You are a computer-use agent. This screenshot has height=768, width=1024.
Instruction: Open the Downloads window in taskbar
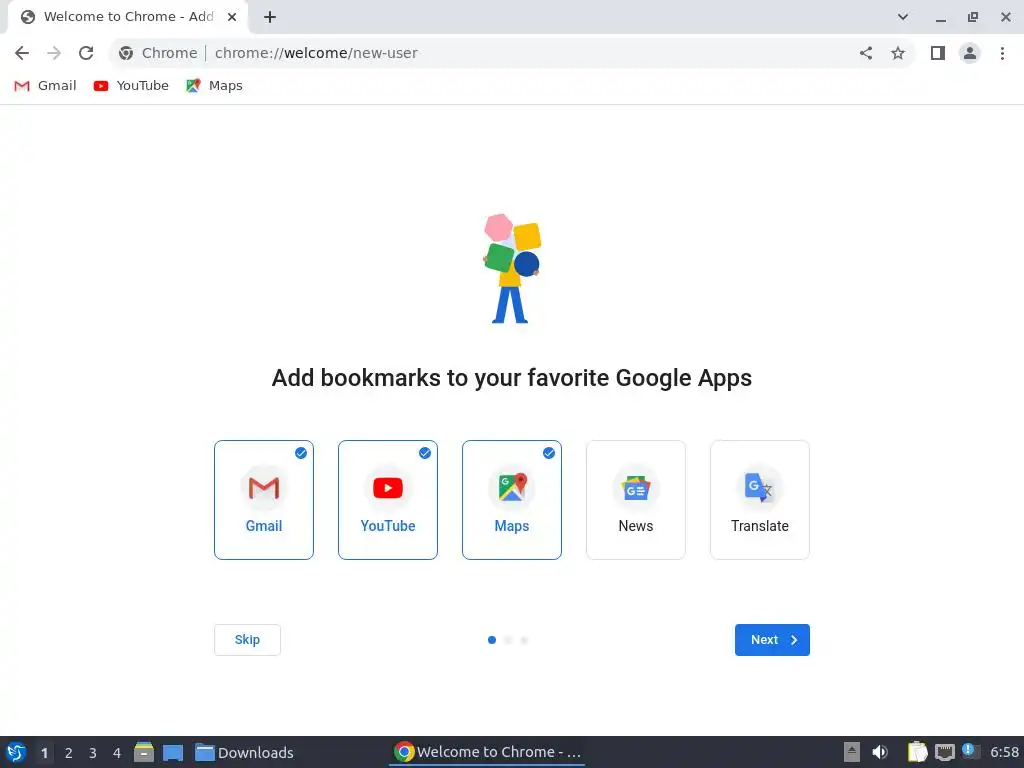245,752
